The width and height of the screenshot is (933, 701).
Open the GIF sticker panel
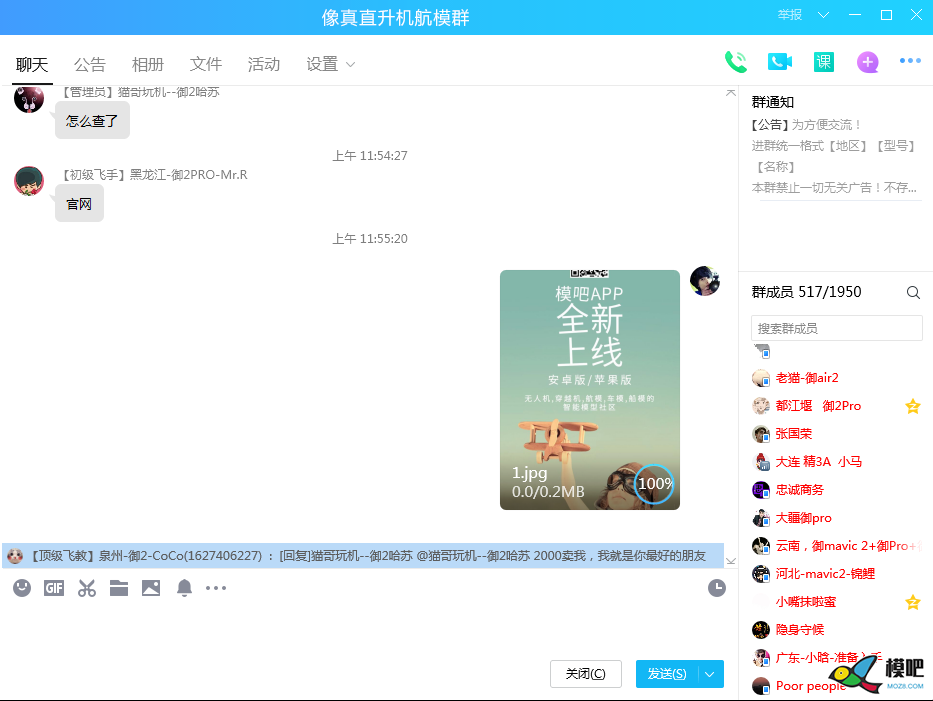(x=54, y=588)
